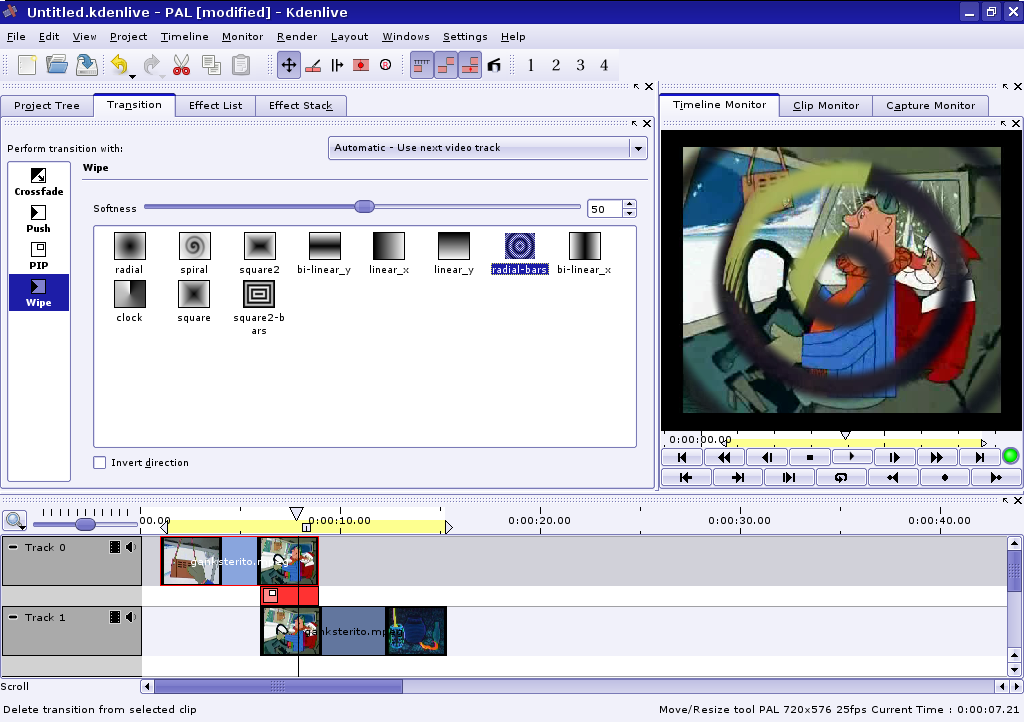Viewport: 1024px width, 722px height.
Task: Select the Crossfade transition type
Action: (39, 181)
